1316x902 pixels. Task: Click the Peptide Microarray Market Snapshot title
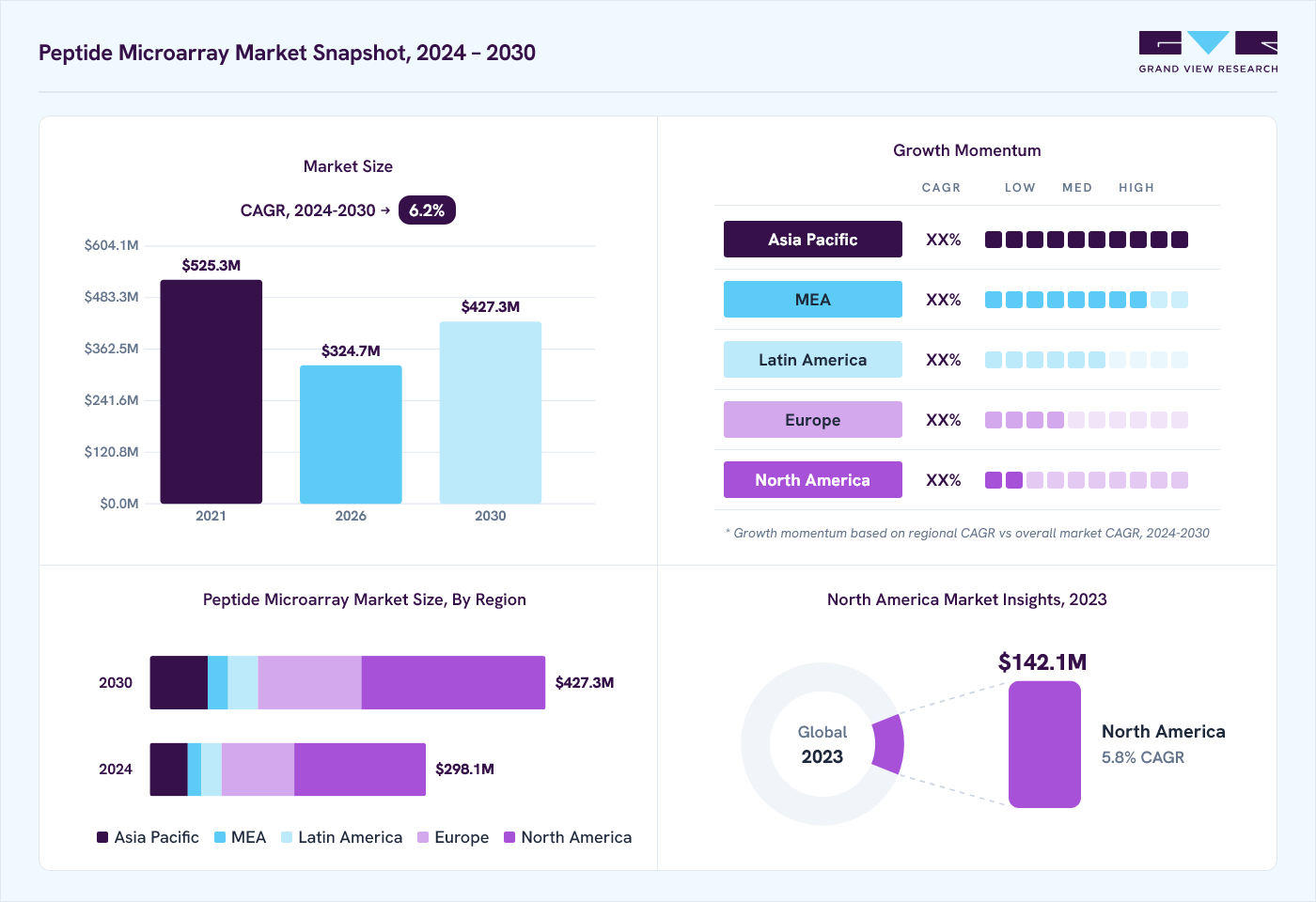click(x=287, y=53)
